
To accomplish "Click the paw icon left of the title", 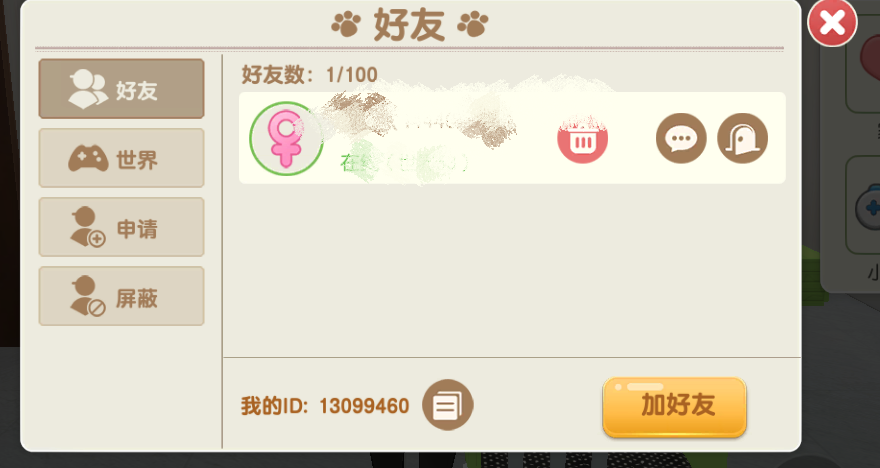I will 346,25.
